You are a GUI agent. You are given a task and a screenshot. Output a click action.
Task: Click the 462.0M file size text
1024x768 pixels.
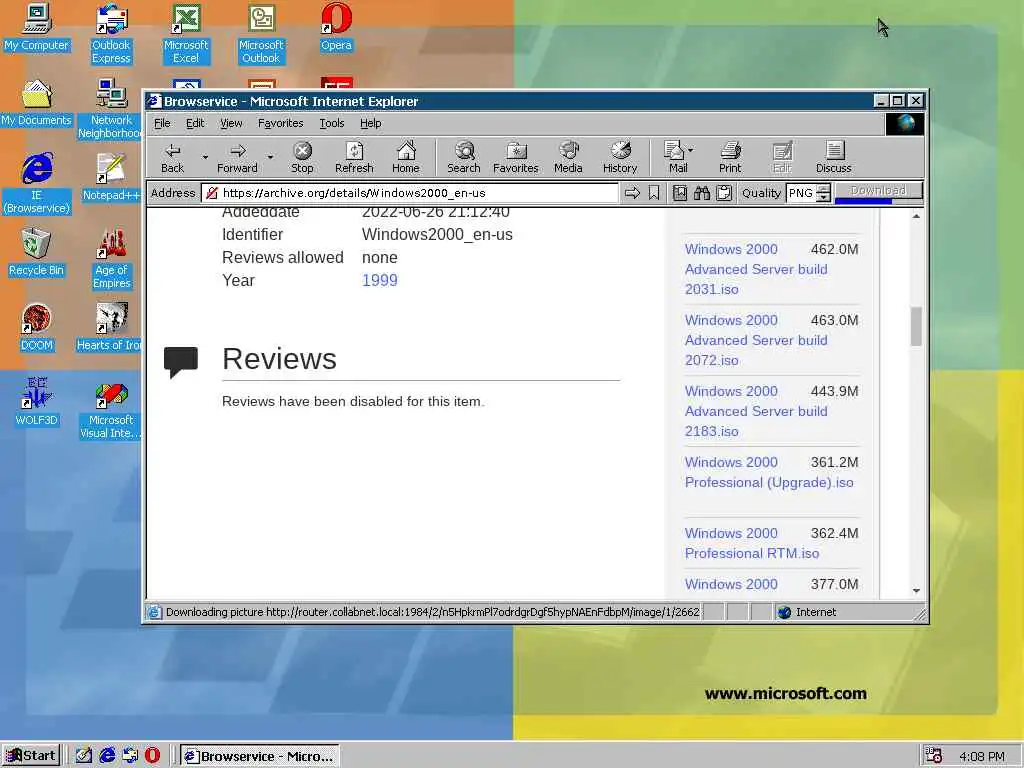click(x=835, y=249)
